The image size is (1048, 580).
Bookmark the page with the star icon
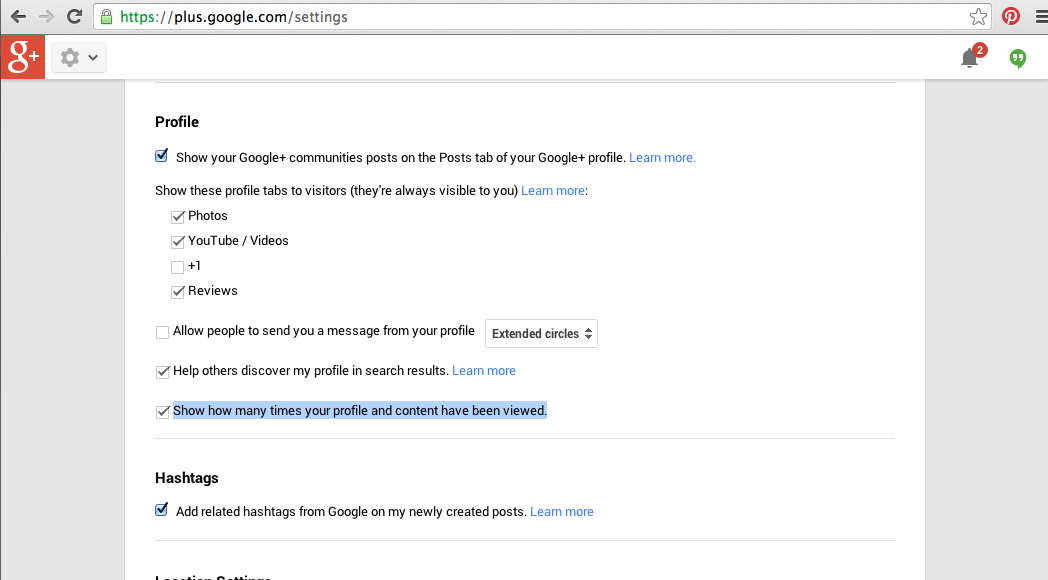point(977,16)
